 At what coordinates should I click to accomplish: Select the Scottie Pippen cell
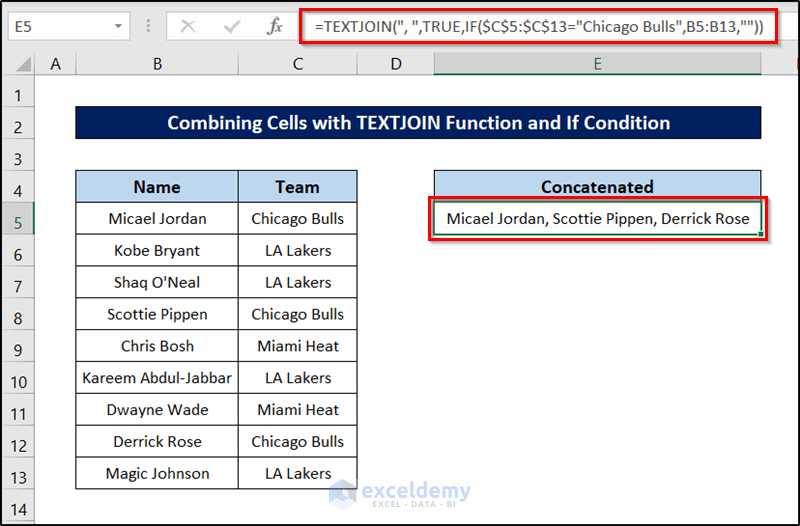157,314
